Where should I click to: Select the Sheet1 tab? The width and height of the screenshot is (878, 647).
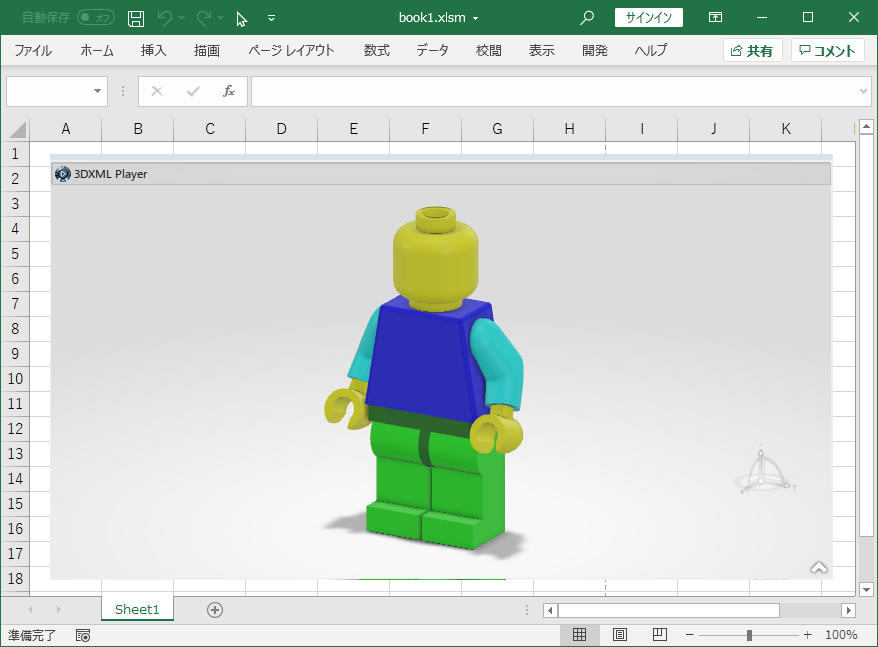pos(137,609)
